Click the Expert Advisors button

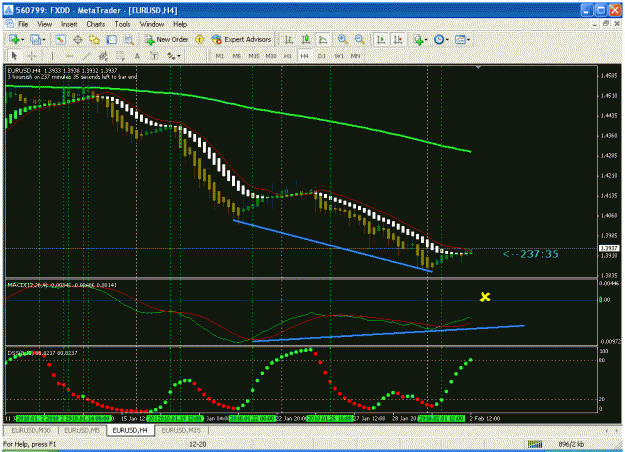coord(242,39)
